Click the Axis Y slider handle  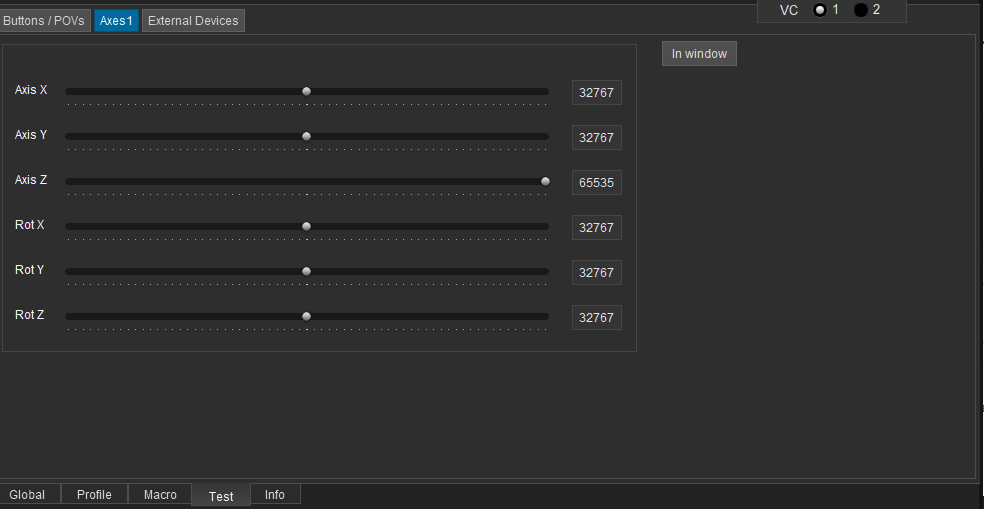click(x=306, y=136)
